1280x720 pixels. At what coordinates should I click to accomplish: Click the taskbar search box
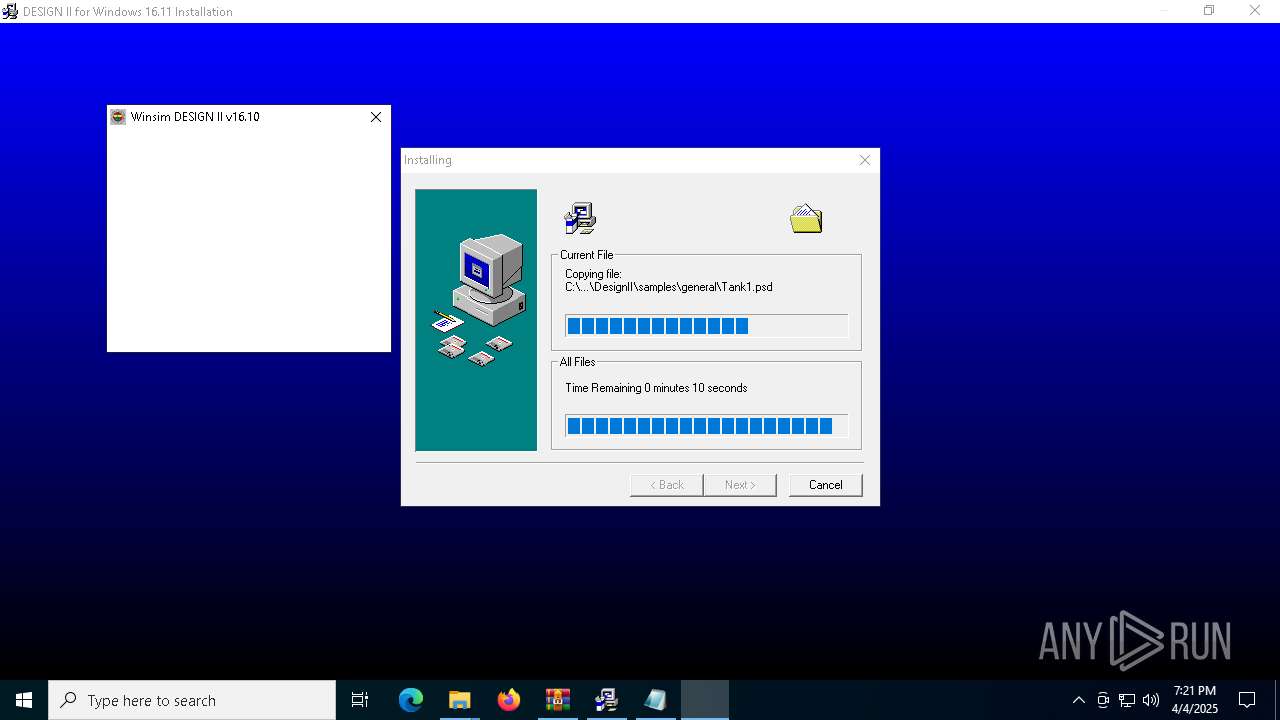coord(192,700)
